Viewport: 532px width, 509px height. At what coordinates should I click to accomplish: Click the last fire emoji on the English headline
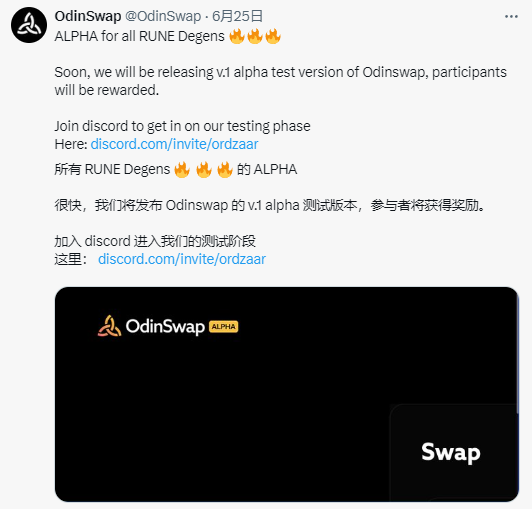[273, 36]
